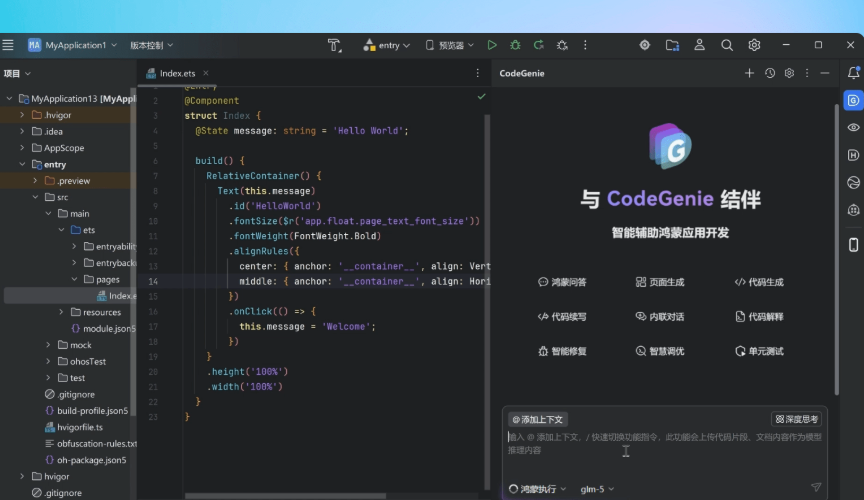This screenshot has height=500, width=864.
Task: Select the 内联对话 feature
Action: (660, 316)
